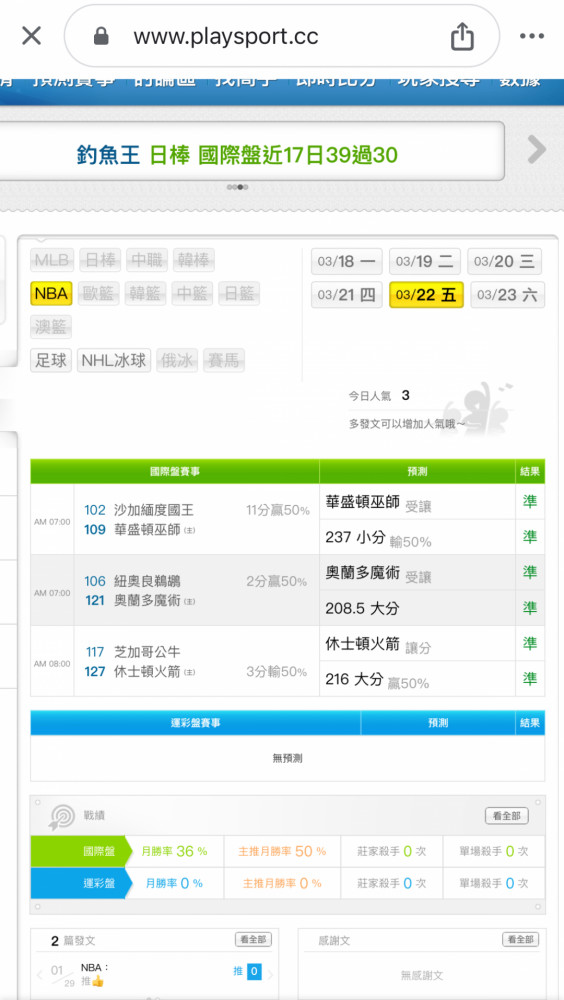The image size is (564, 1000).
Task: Tap the banner carousel dots indicator
Action: click(x=237, y=188)
